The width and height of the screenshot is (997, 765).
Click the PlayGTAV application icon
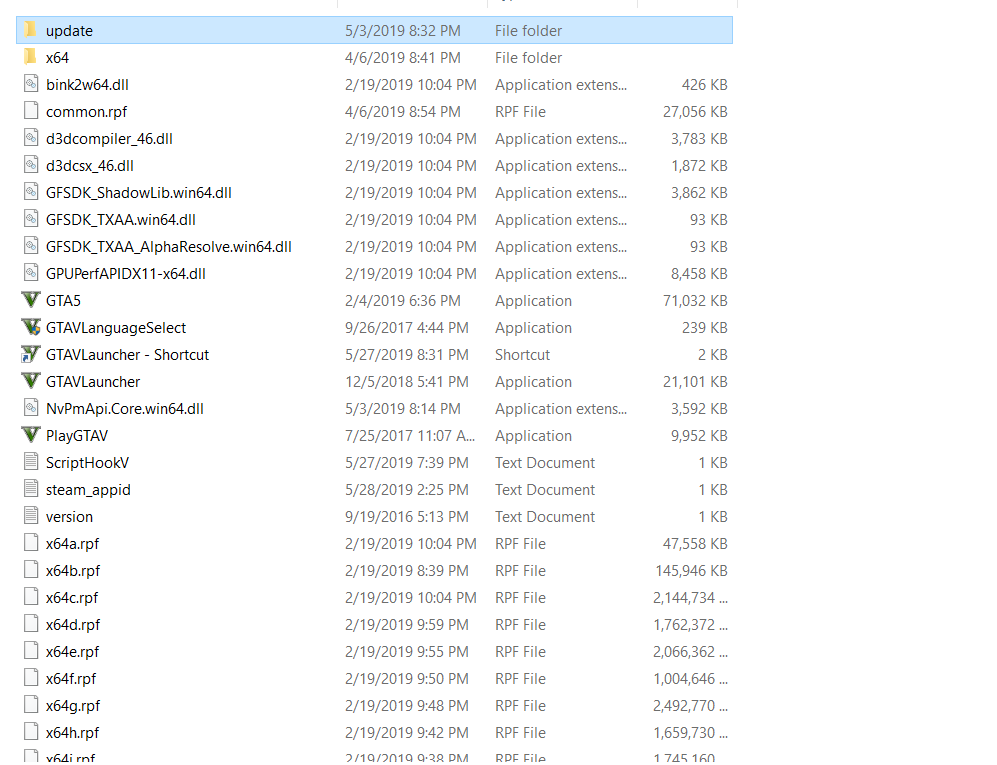(x=31, y=436)
